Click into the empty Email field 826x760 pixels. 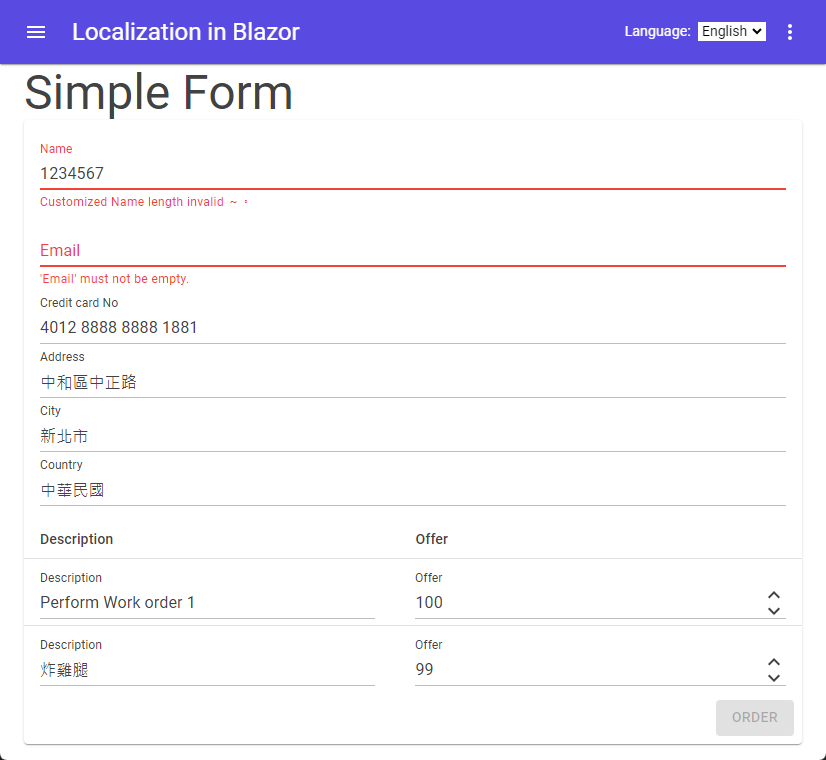pyautogui.click(x=412, y=251)
